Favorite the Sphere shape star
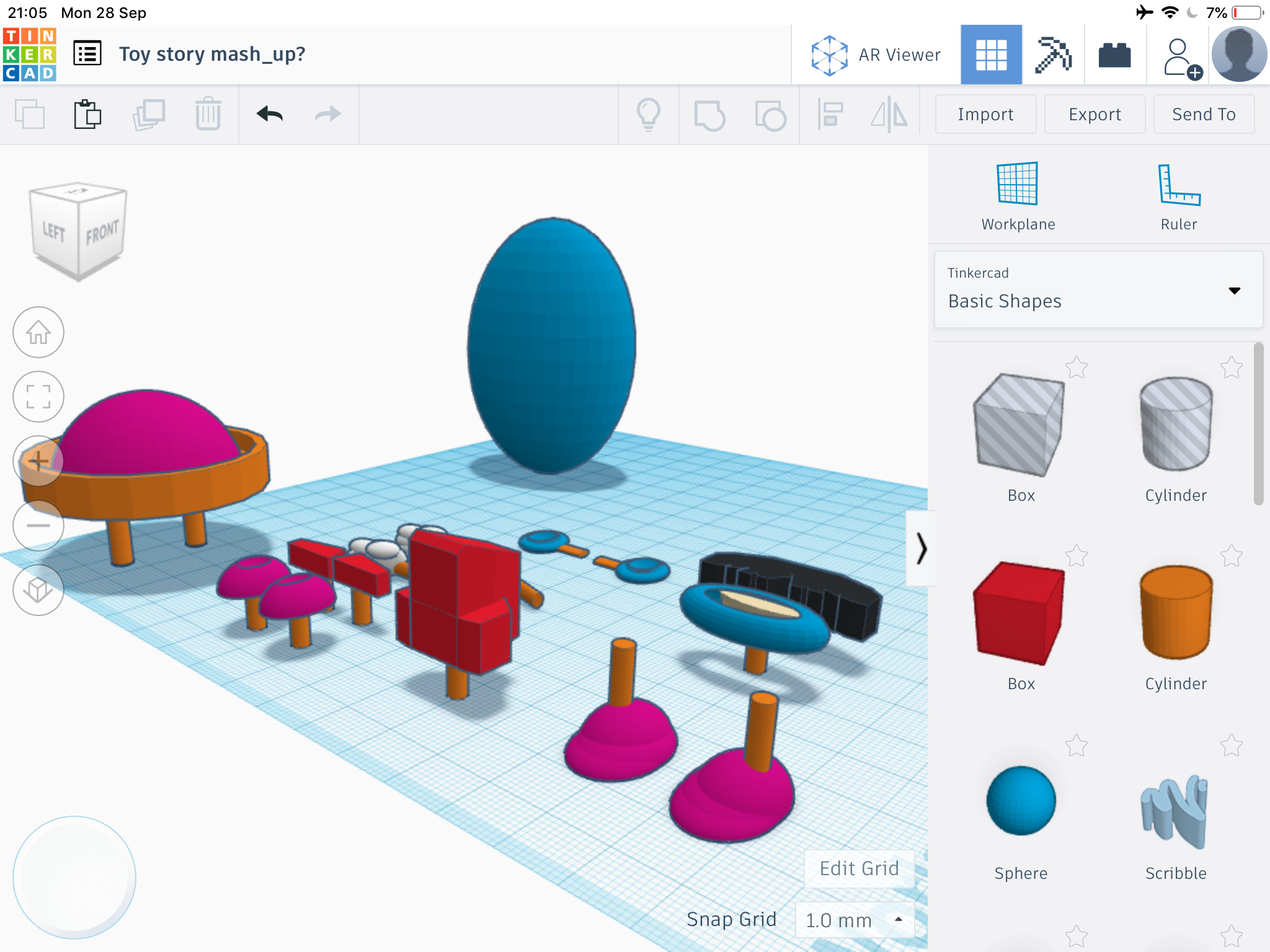Screen dimensions: 1270x952 coord(1077,746)
